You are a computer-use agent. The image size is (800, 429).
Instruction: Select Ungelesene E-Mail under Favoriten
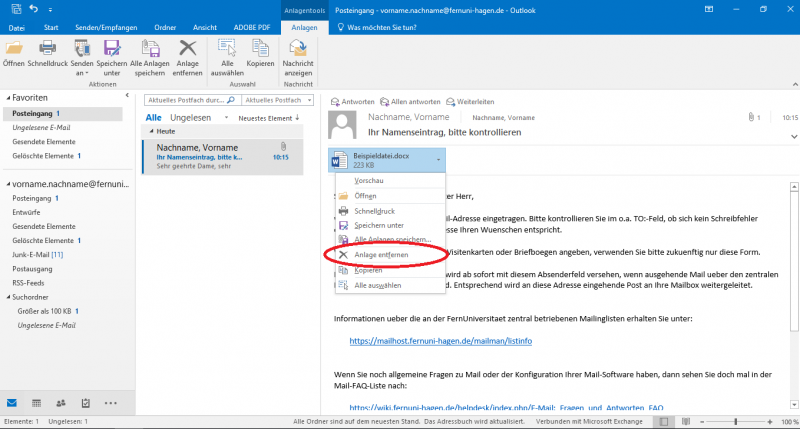(41, 128)
